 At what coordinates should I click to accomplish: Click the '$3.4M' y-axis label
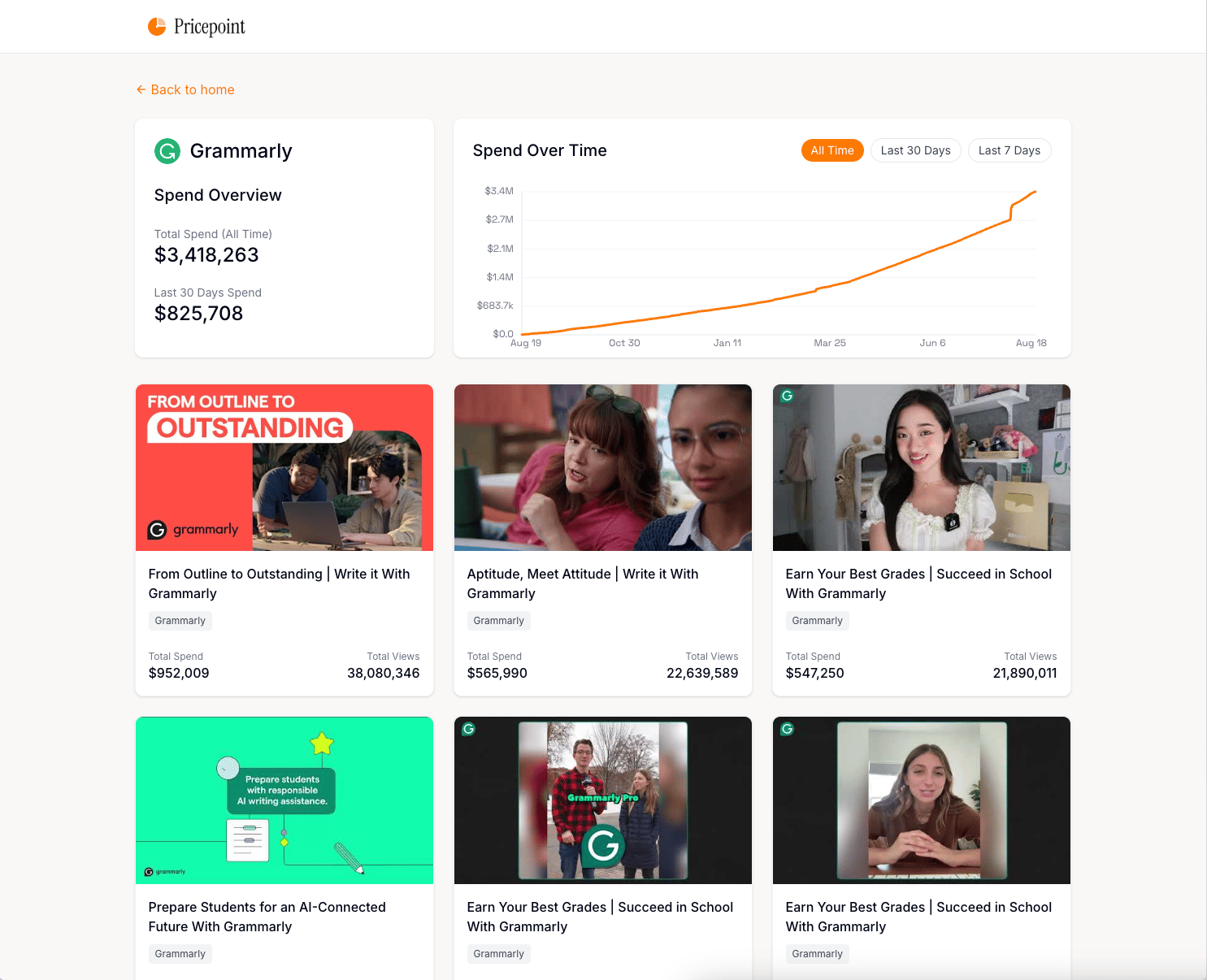499,191
